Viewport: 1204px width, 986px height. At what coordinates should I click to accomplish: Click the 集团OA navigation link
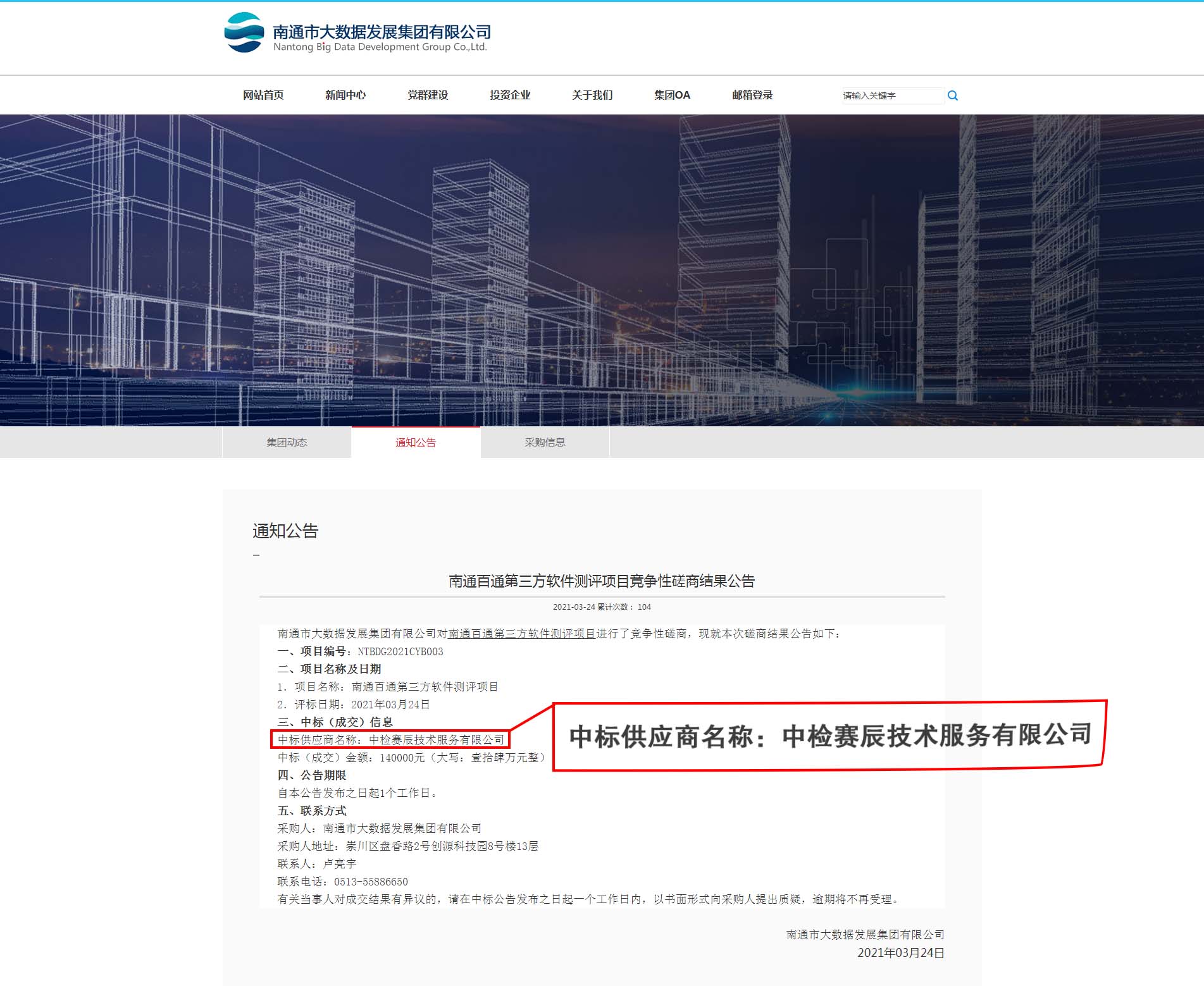672,96
